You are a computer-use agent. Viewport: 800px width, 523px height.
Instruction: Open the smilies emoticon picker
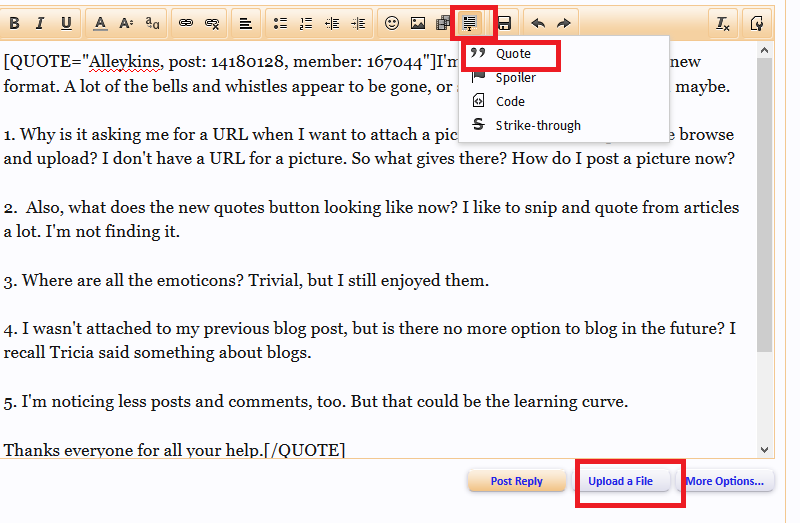(392, 22)
